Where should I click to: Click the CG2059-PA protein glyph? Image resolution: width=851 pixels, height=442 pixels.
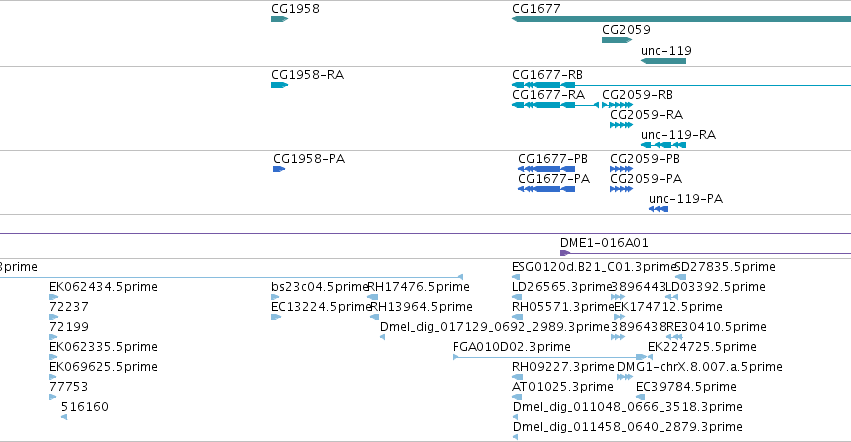(621, 189)
